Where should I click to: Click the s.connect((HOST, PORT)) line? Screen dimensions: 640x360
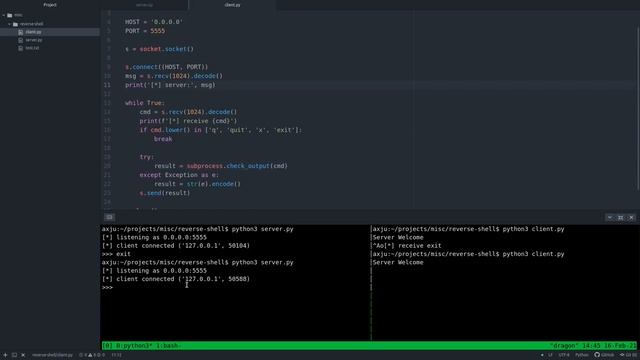point(167,67)
